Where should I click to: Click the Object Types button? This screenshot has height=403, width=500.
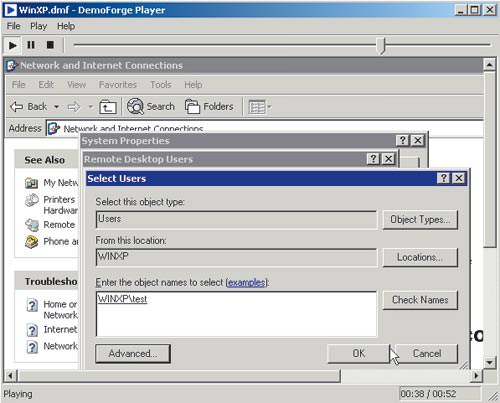420,220
